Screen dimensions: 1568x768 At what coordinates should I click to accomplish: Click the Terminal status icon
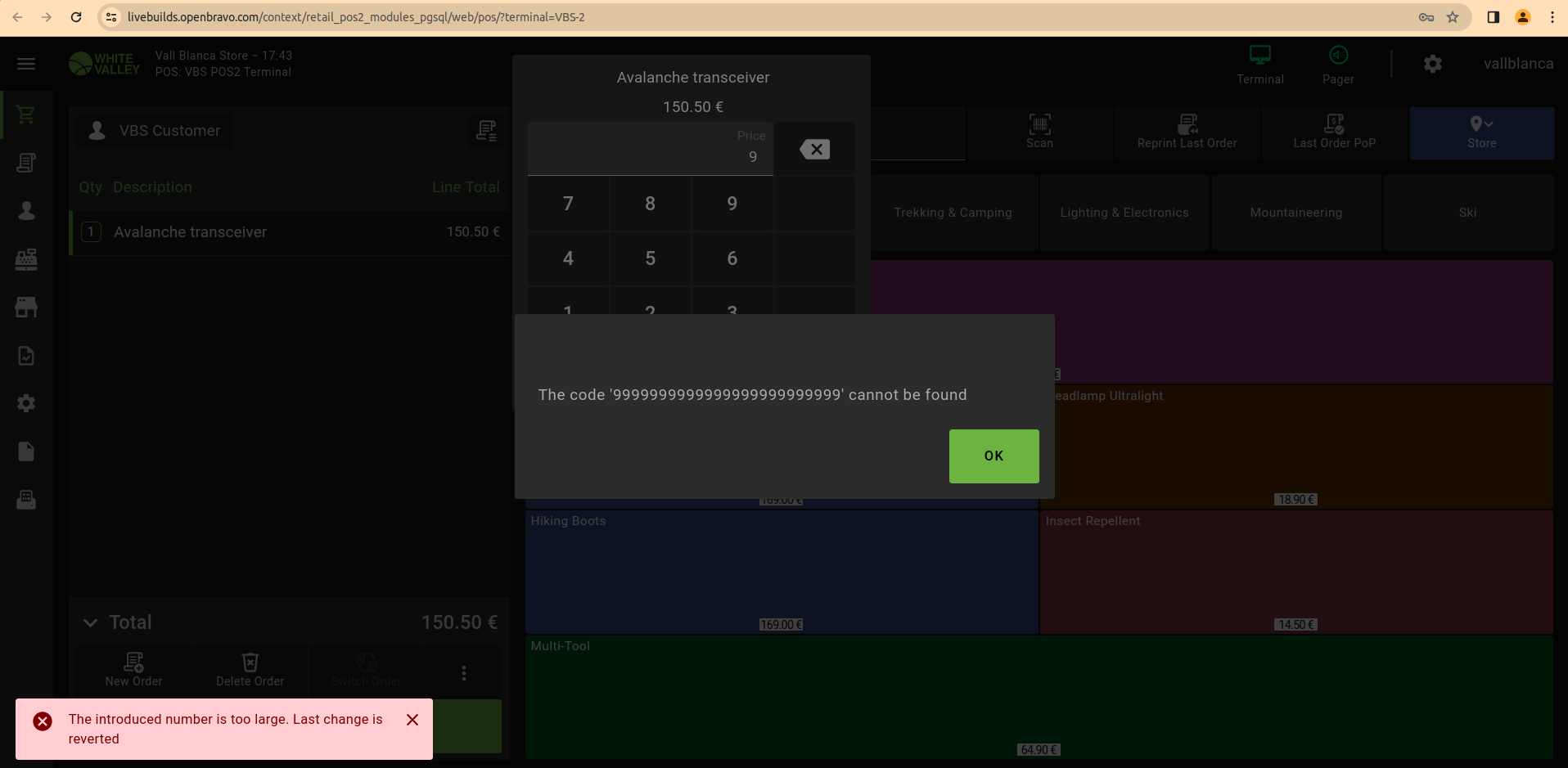(1260, 56)
